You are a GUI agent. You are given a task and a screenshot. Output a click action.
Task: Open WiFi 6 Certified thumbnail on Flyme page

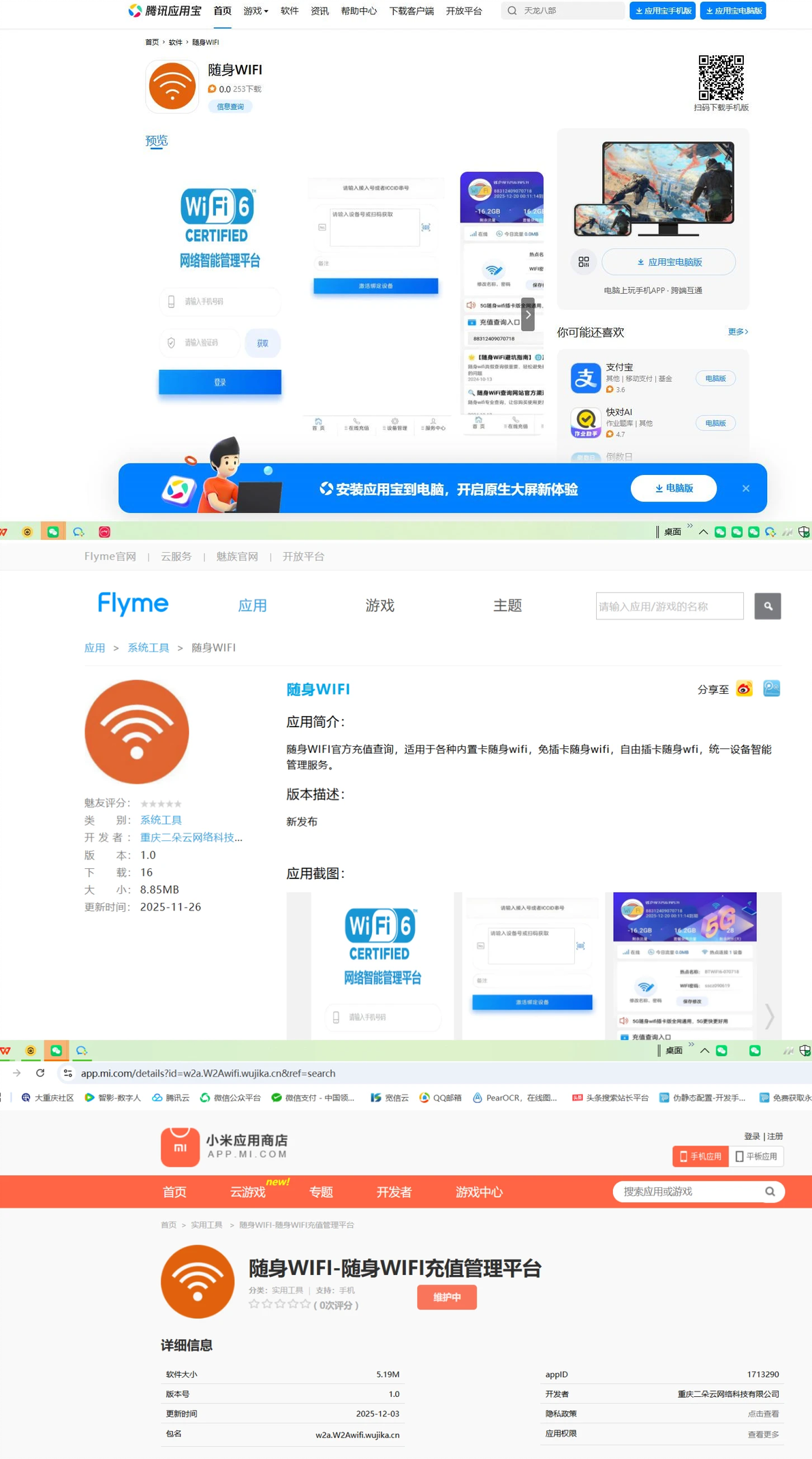(x=382, y=966)
